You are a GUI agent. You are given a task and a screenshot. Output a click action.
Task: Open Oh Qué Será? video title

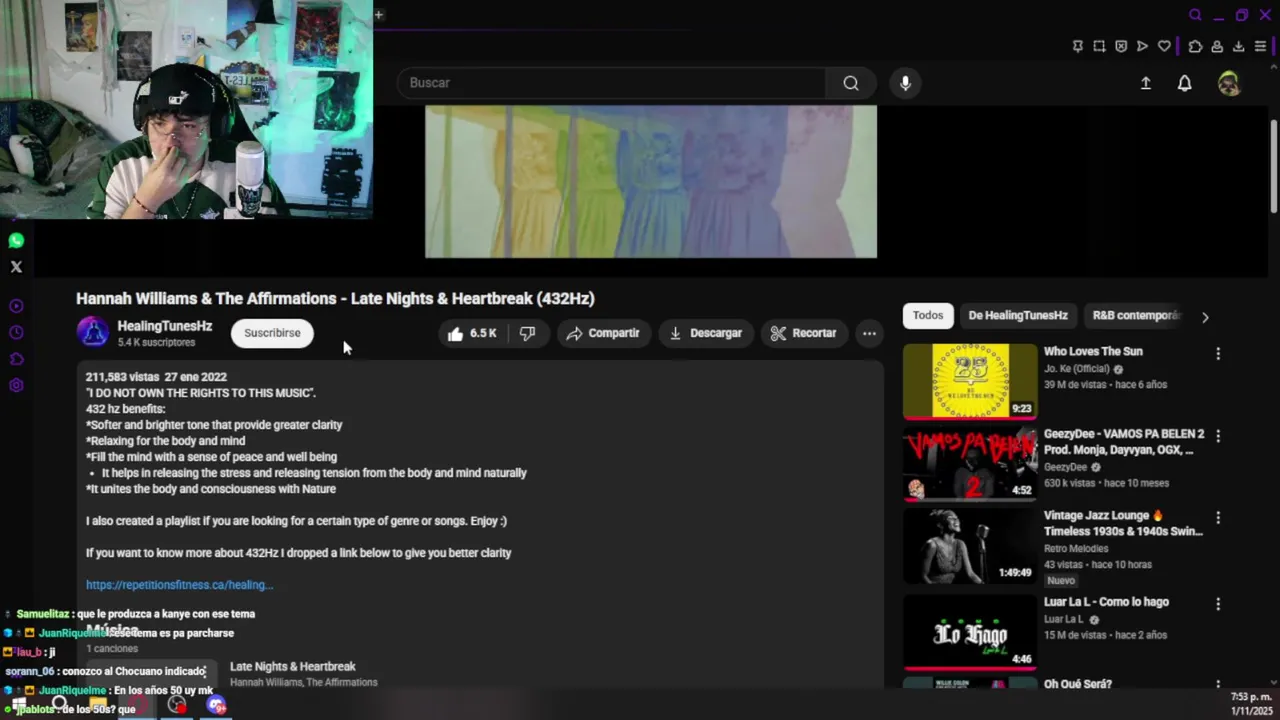coord(1078,684)
